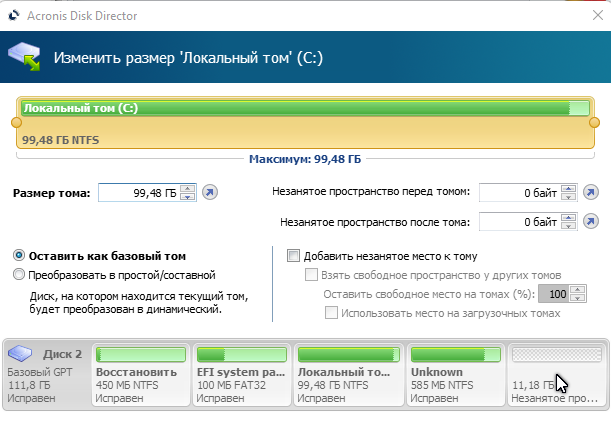The image size is (611, 422).
Task: Decrease volume size with down stepper arrow
Action: [x=188, y=197]
